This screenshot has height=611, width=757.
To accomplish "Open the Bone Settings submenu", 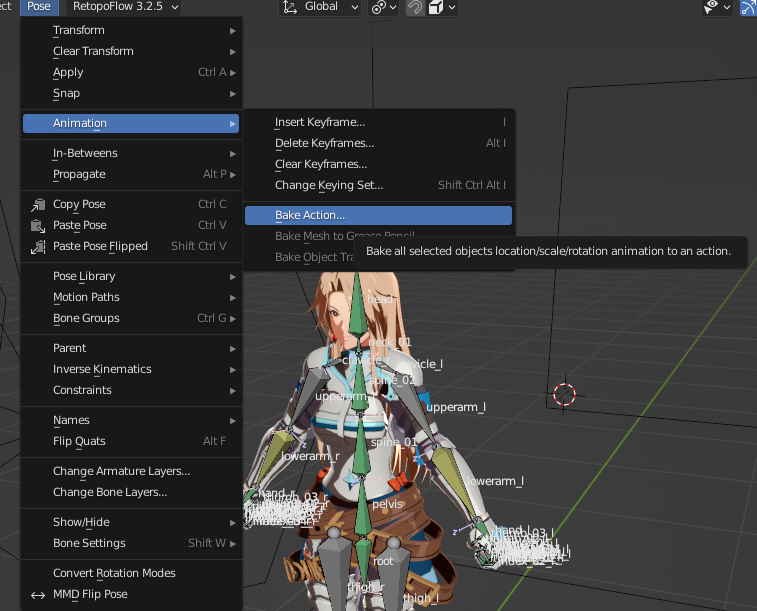I will pyautogui.click(x=131, y=543).
